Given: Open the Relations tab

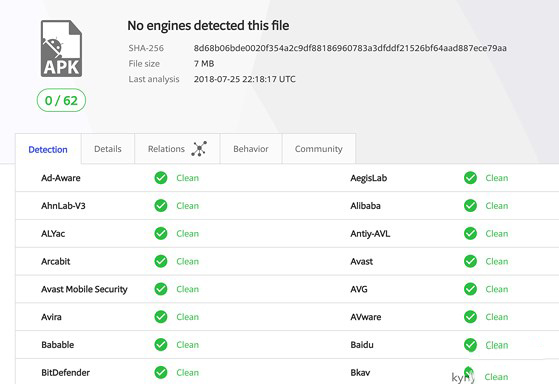Looking at the screenshot, I should point(177,149).
